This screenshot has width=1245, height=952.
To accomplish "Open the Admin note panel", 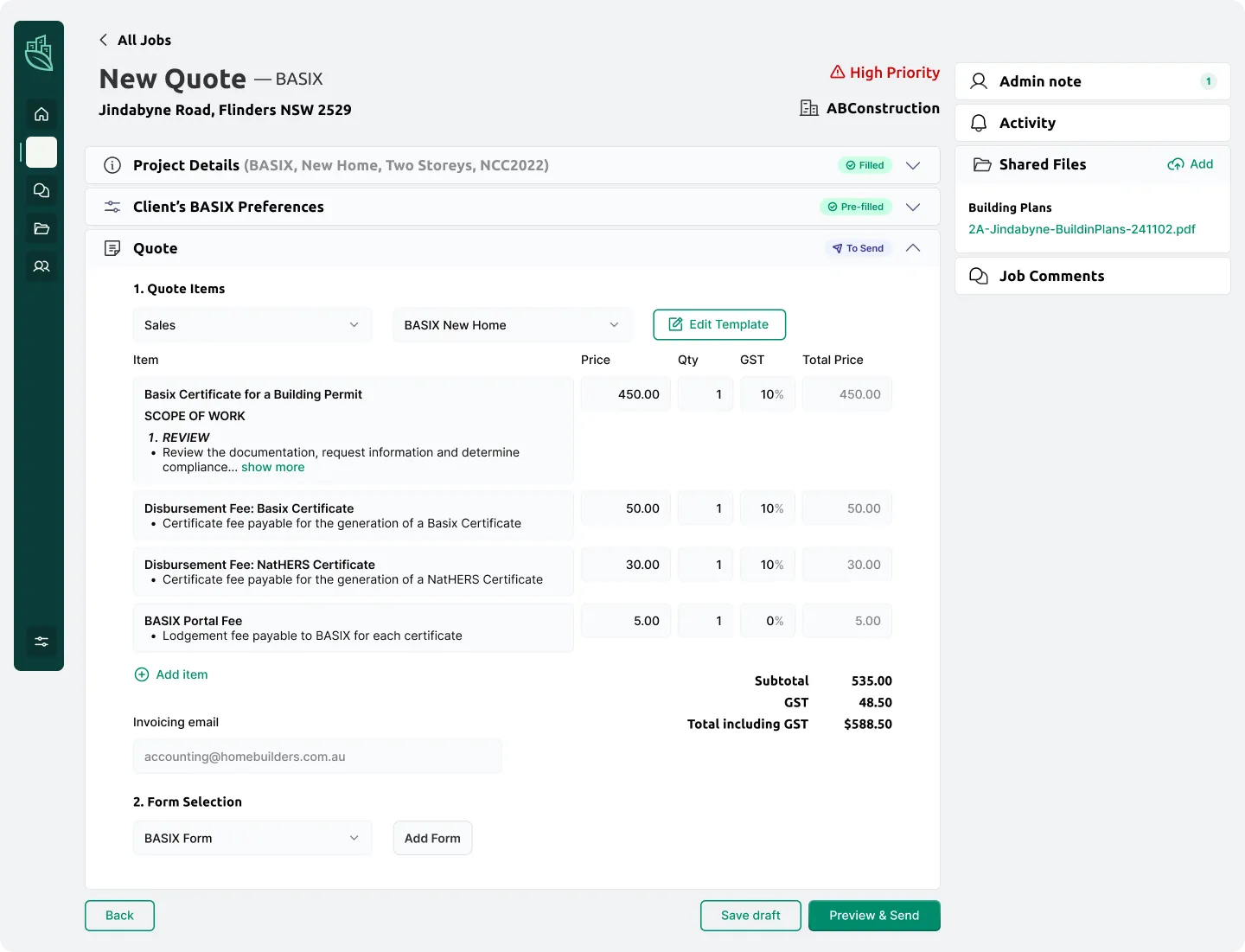I will [x=1040, y=80].
